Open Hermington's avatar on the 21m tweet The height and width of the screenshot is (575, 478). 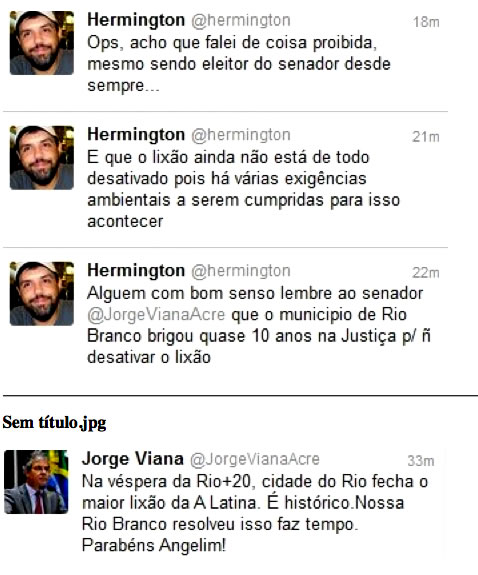42,158
